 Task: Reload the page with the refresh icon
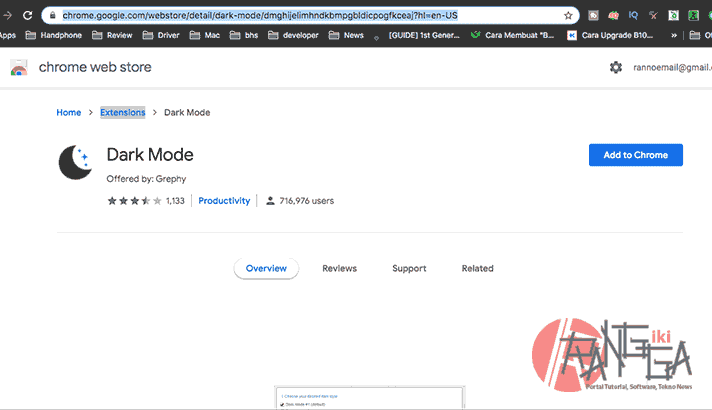point(28,15)
